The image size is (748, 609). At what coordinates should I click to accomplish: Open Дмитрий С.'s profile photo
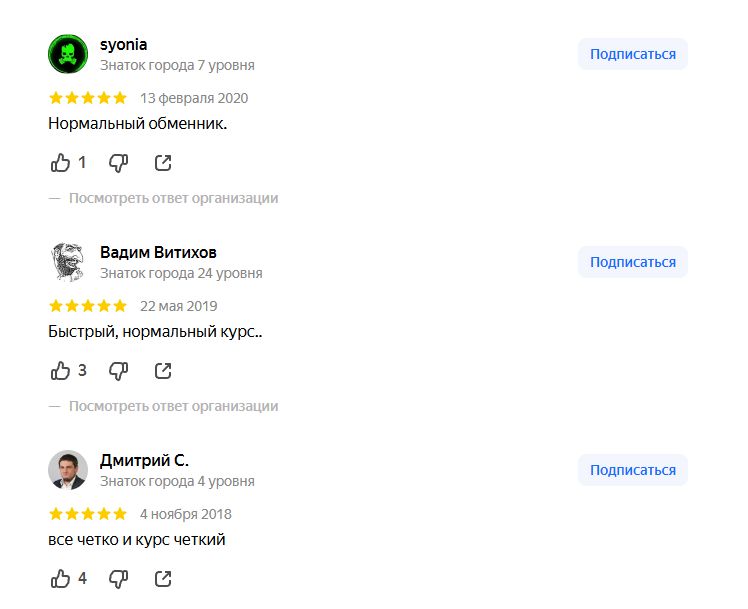pos(68,470)
